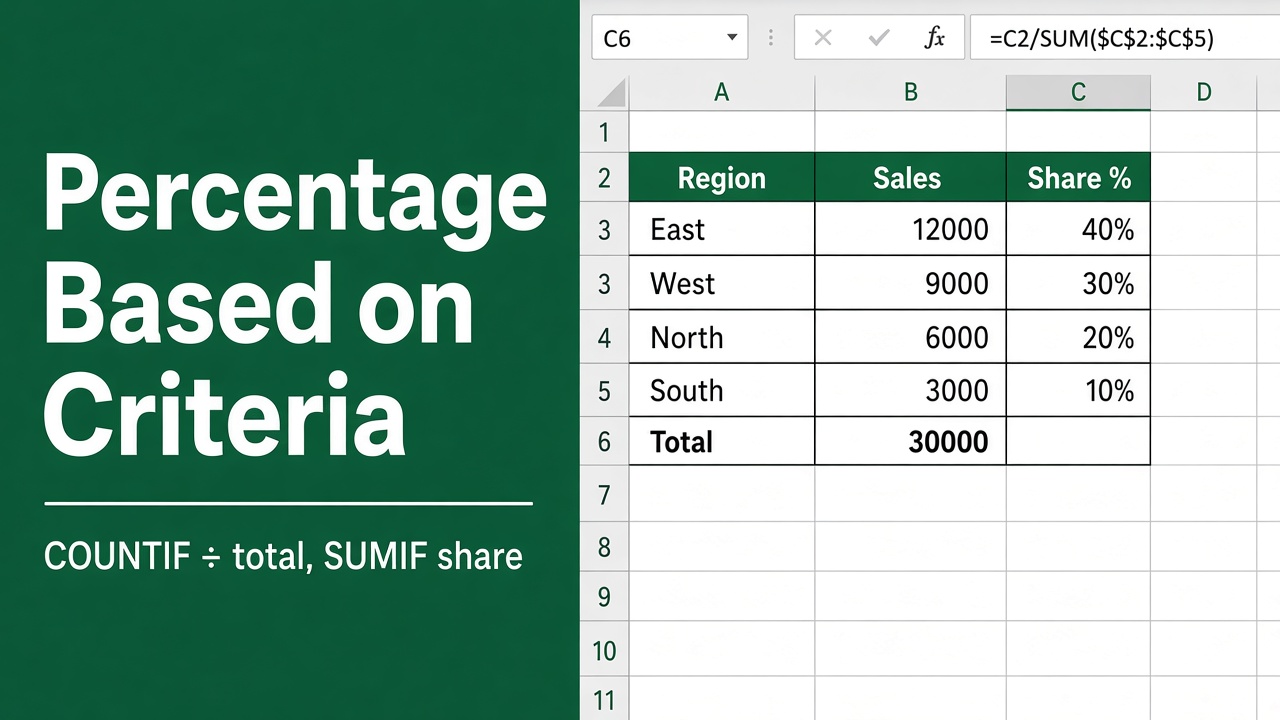Select the empty Share % cell in Total row
Screen dimensions: 1280x720
pyautogui.click(x=1078, y=441)
